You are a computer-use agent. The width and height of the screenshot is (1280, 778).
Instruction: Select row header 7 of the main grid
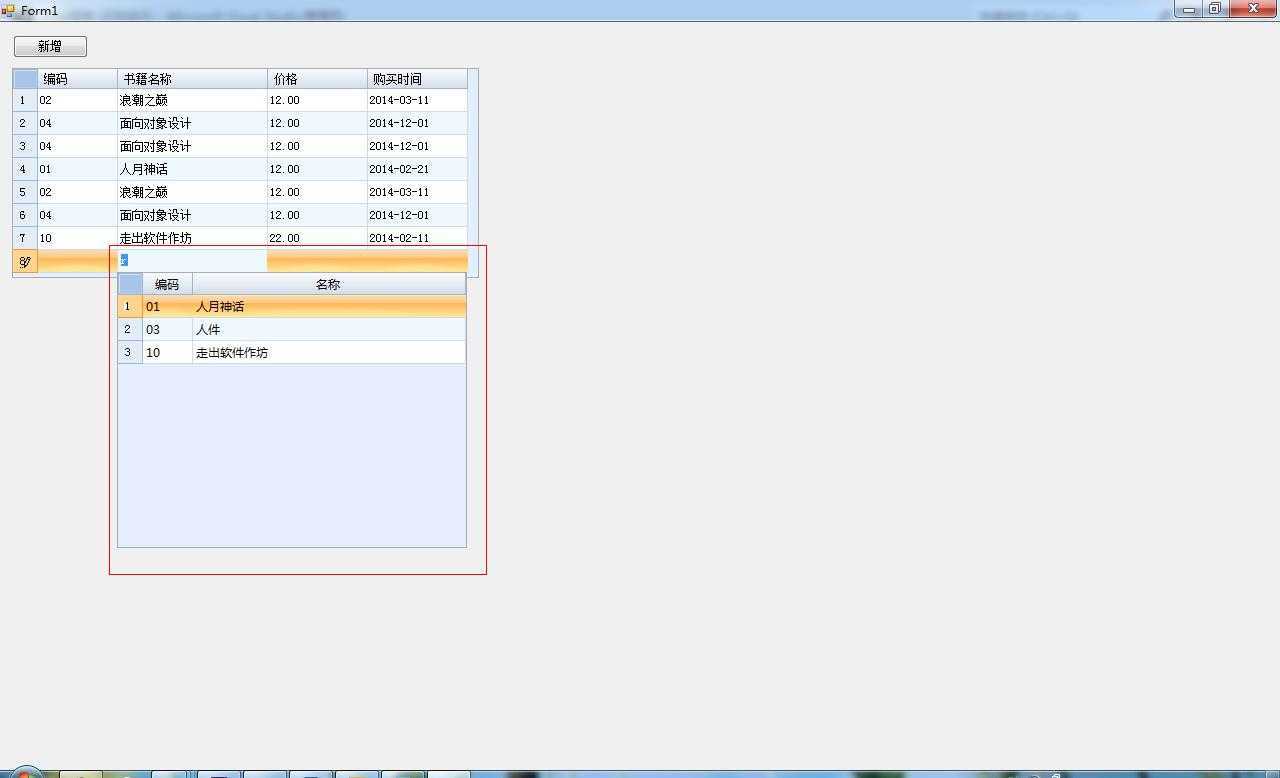pos(25,238)
